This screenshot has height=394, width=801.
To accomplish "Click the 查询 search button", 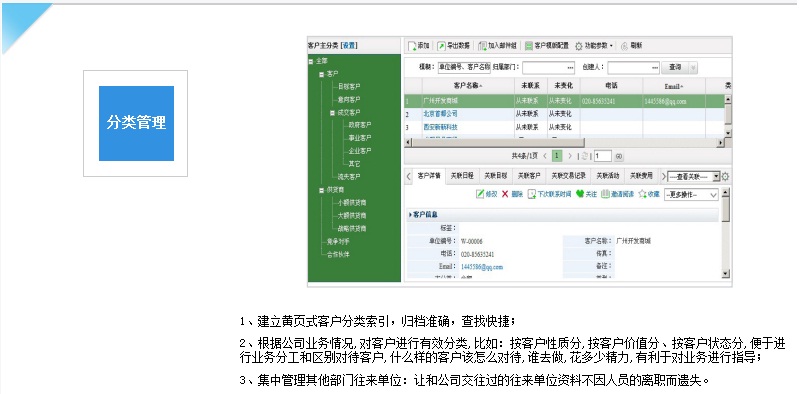I will point(675,67).
